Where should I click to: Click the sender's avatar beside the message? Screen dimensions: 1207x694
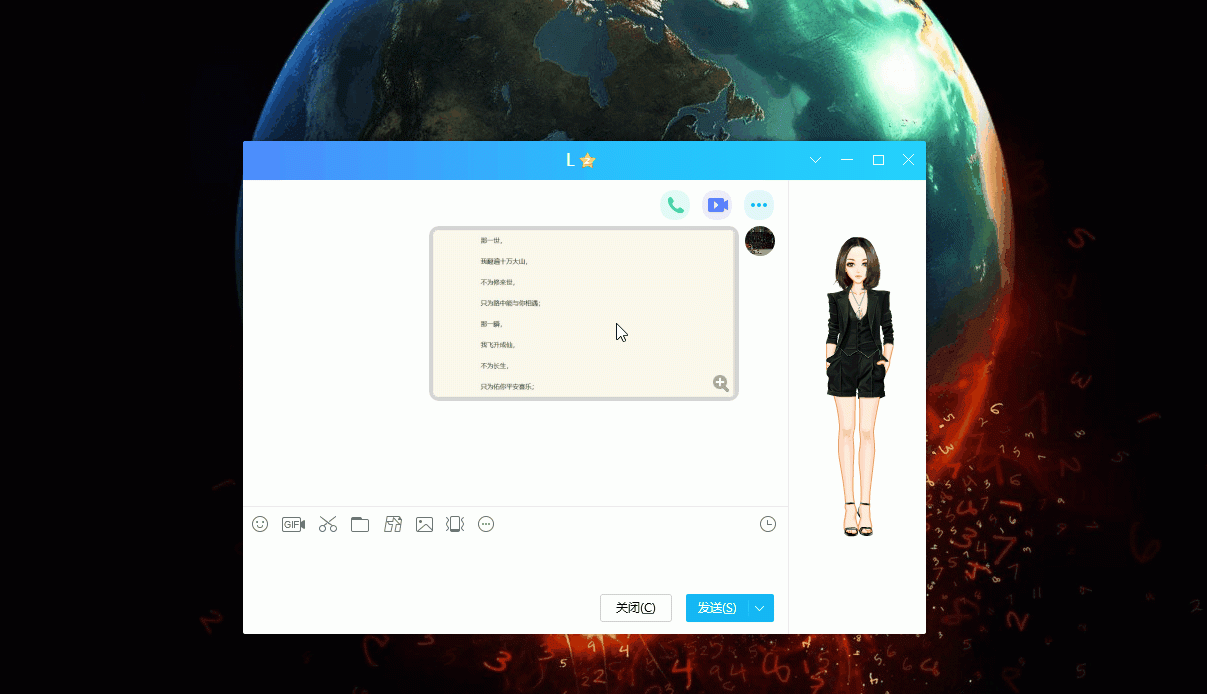coord(760,241)
